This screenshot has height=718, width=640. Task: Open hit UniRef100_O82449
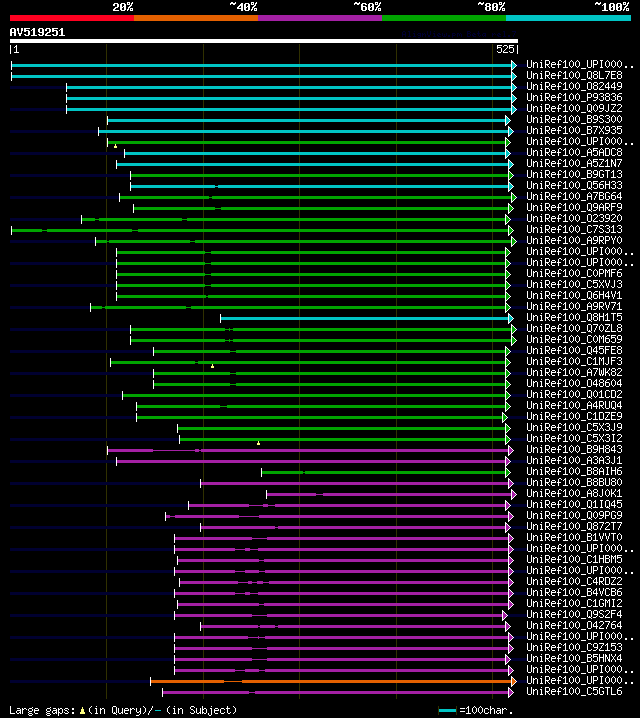[574, 87]
